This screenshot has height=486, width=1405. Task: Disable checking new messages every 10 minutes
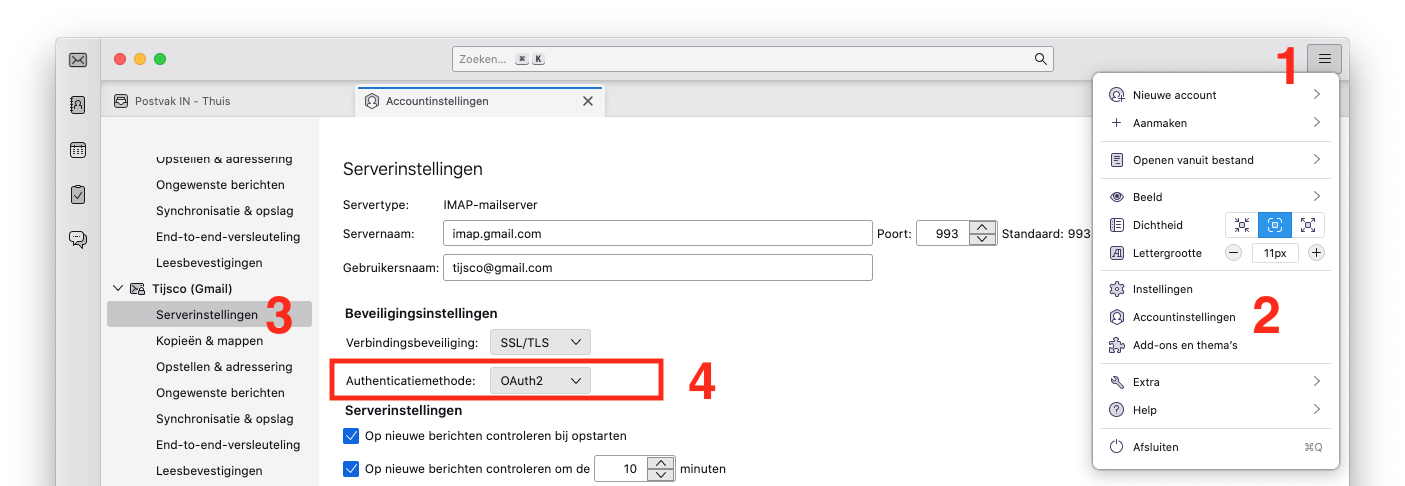351,468
